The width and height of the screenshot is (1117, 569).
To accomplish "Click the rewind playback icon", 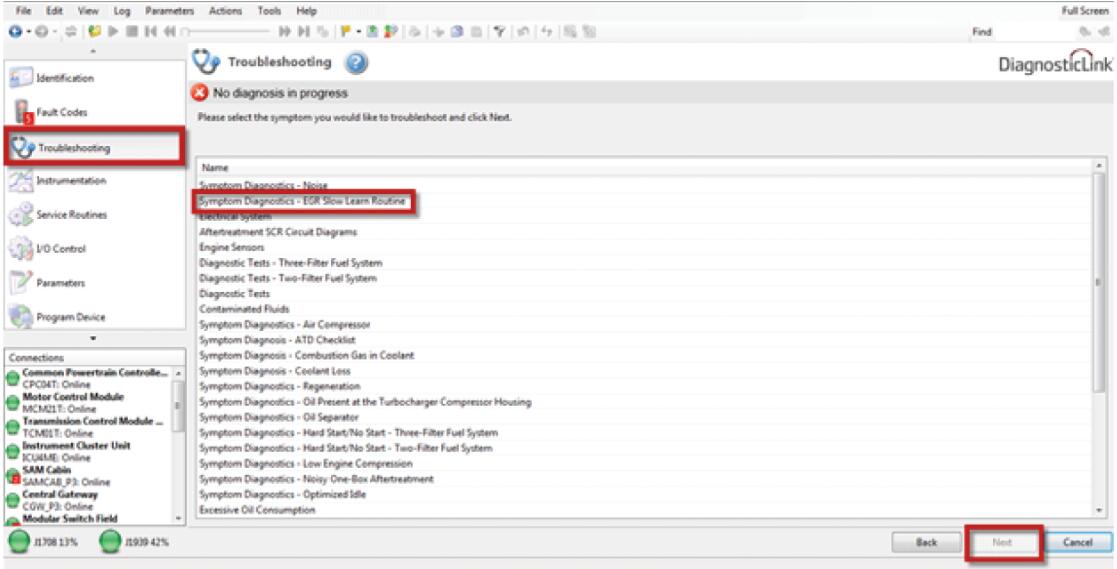I will pos(170,31).
